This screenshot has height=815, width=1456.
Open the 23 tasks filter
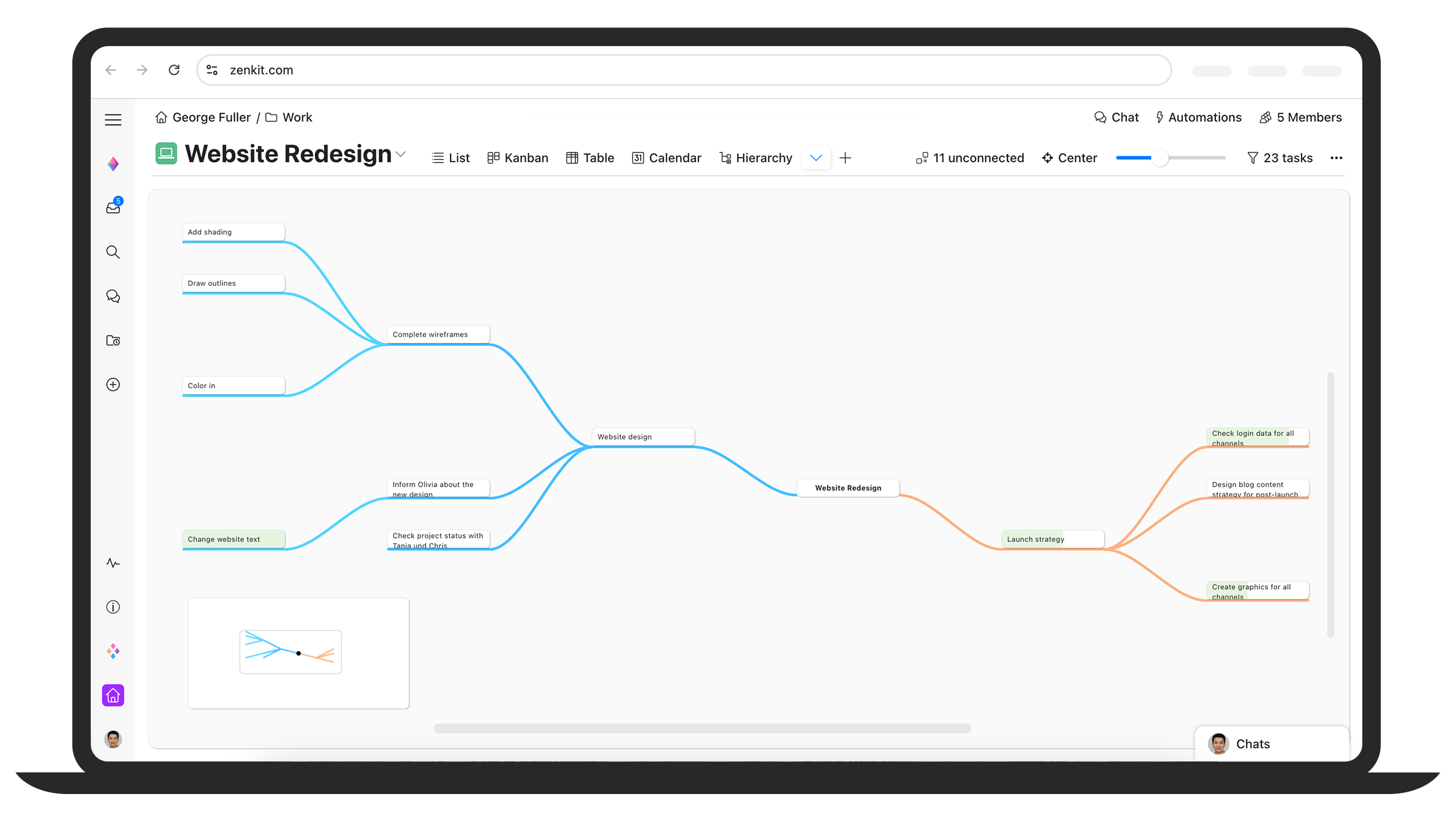pos(1280,158)
